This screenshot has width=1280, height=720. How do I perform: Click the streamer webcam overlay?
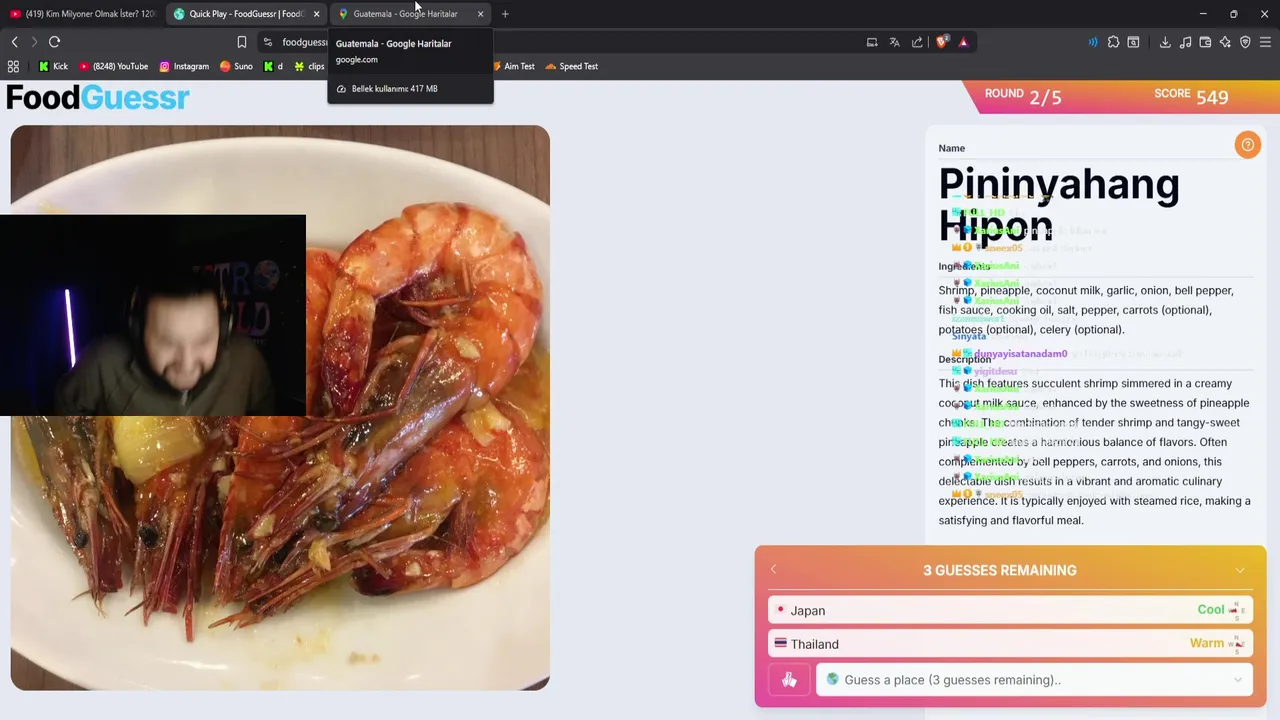point(153,315)
